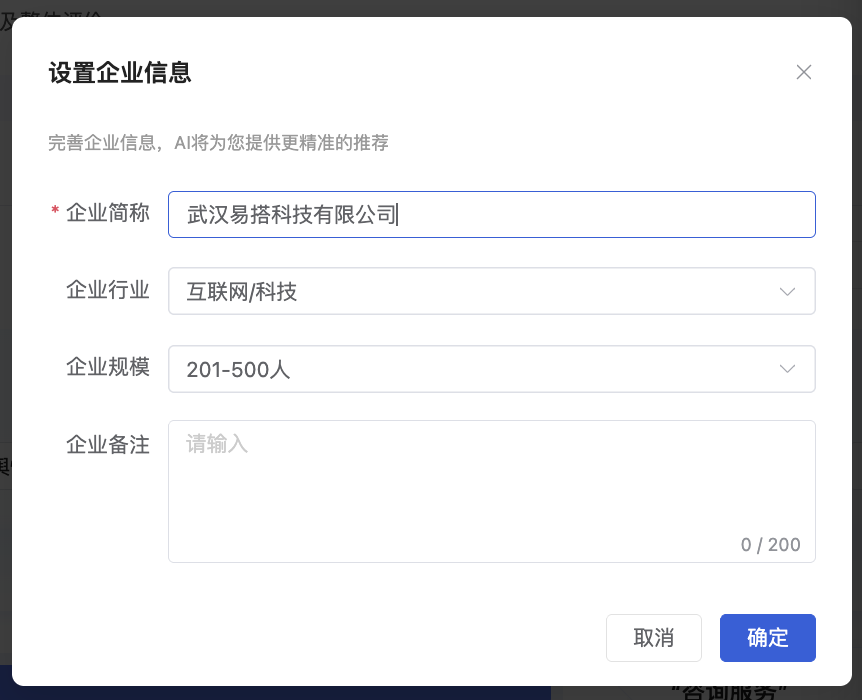Expand the 201-500人 chevron arrow
862x700 pixels.
pyautogui.click(x=787, y=369)
